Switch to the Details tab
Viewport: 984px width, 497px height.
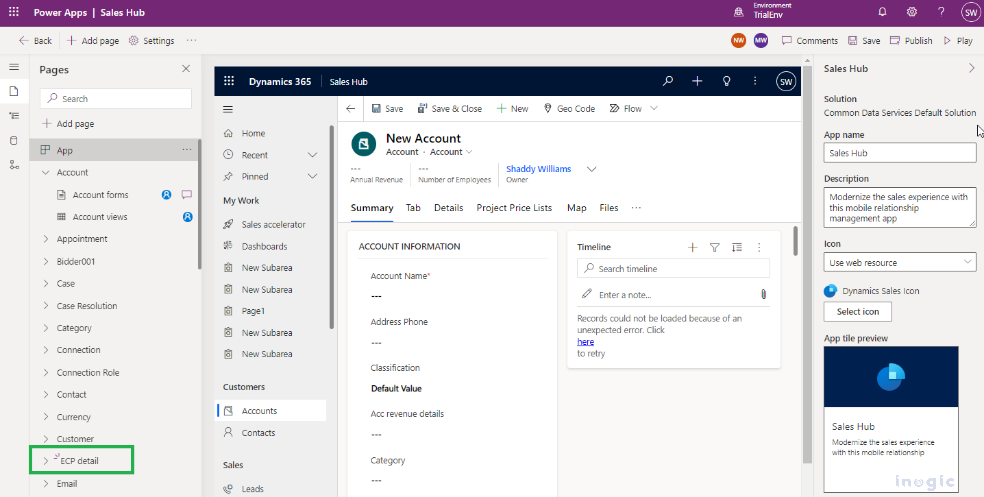[x=448, y=208]
